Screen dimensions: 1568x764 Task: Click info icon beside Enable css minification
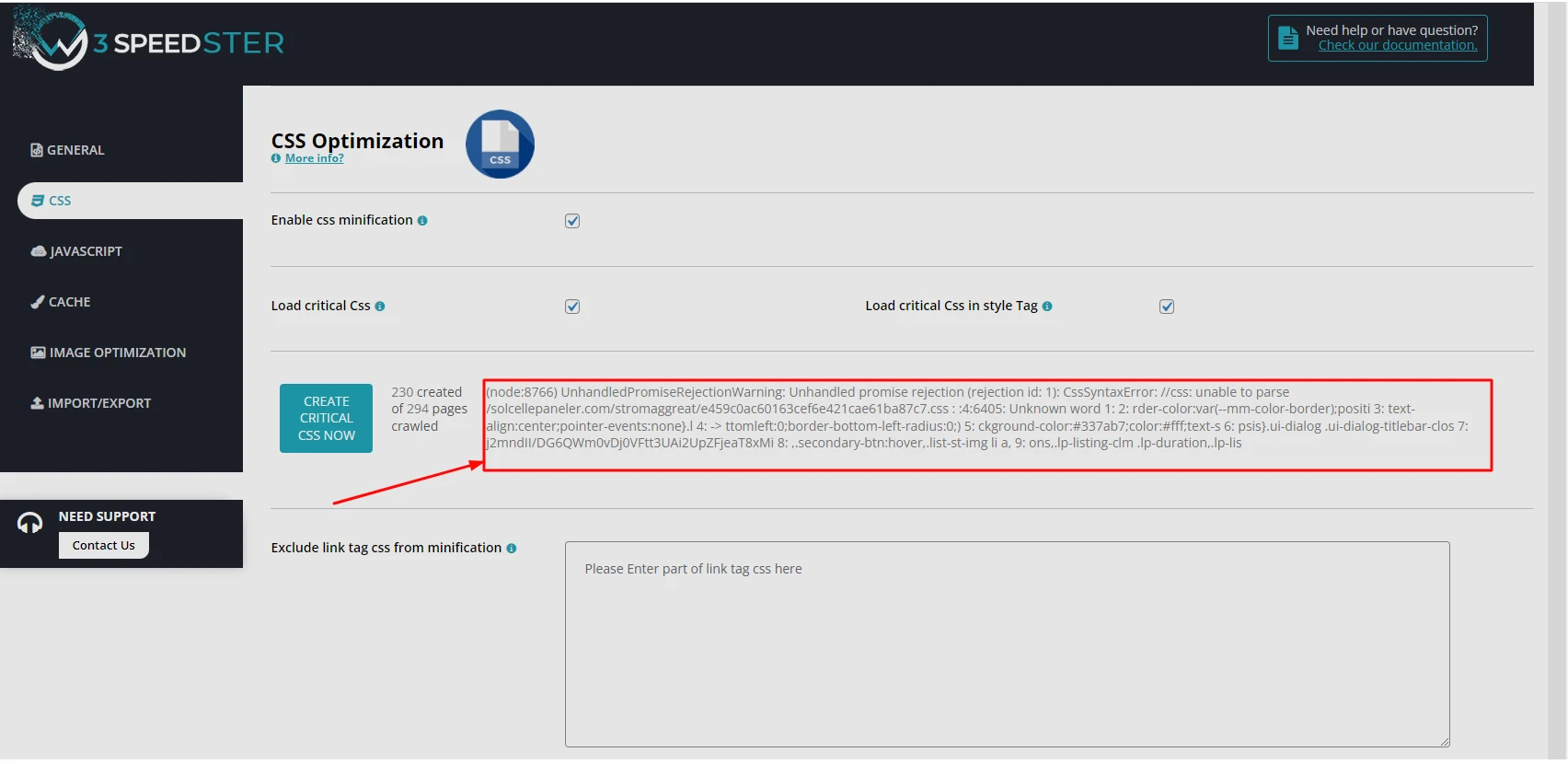point(422,221)
